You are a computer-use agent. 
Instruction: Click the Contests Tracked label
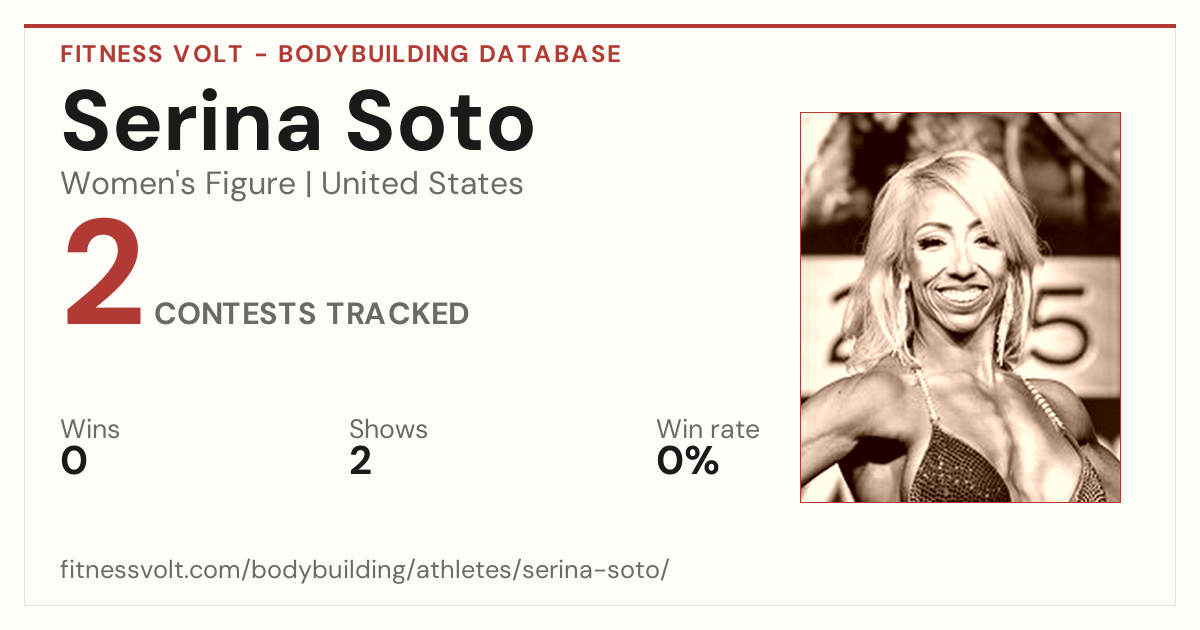(312, 314)
